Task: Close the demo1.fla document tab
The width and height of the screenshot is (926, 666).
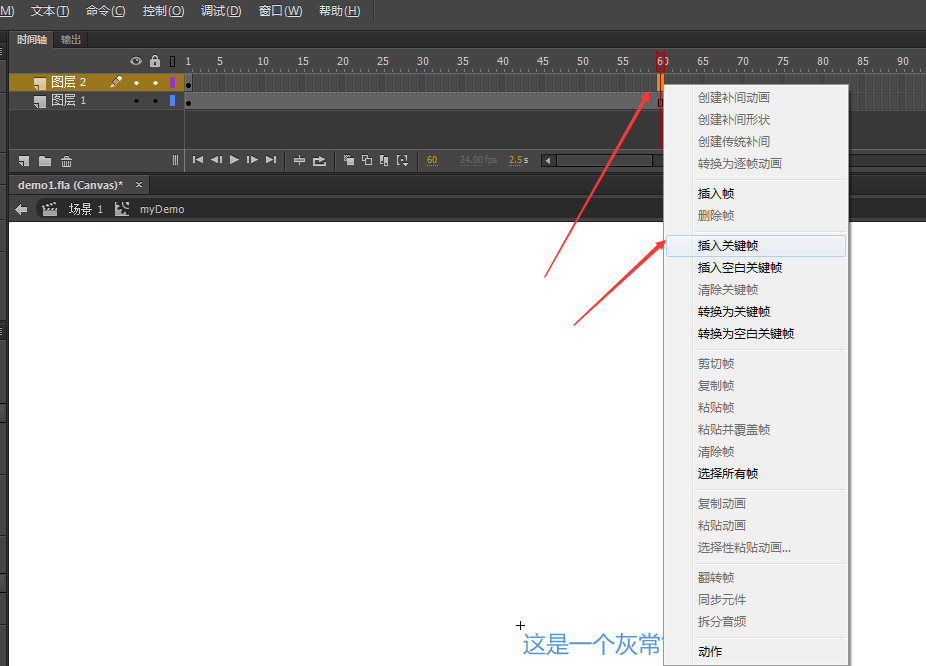Action: tap(139, 184)
